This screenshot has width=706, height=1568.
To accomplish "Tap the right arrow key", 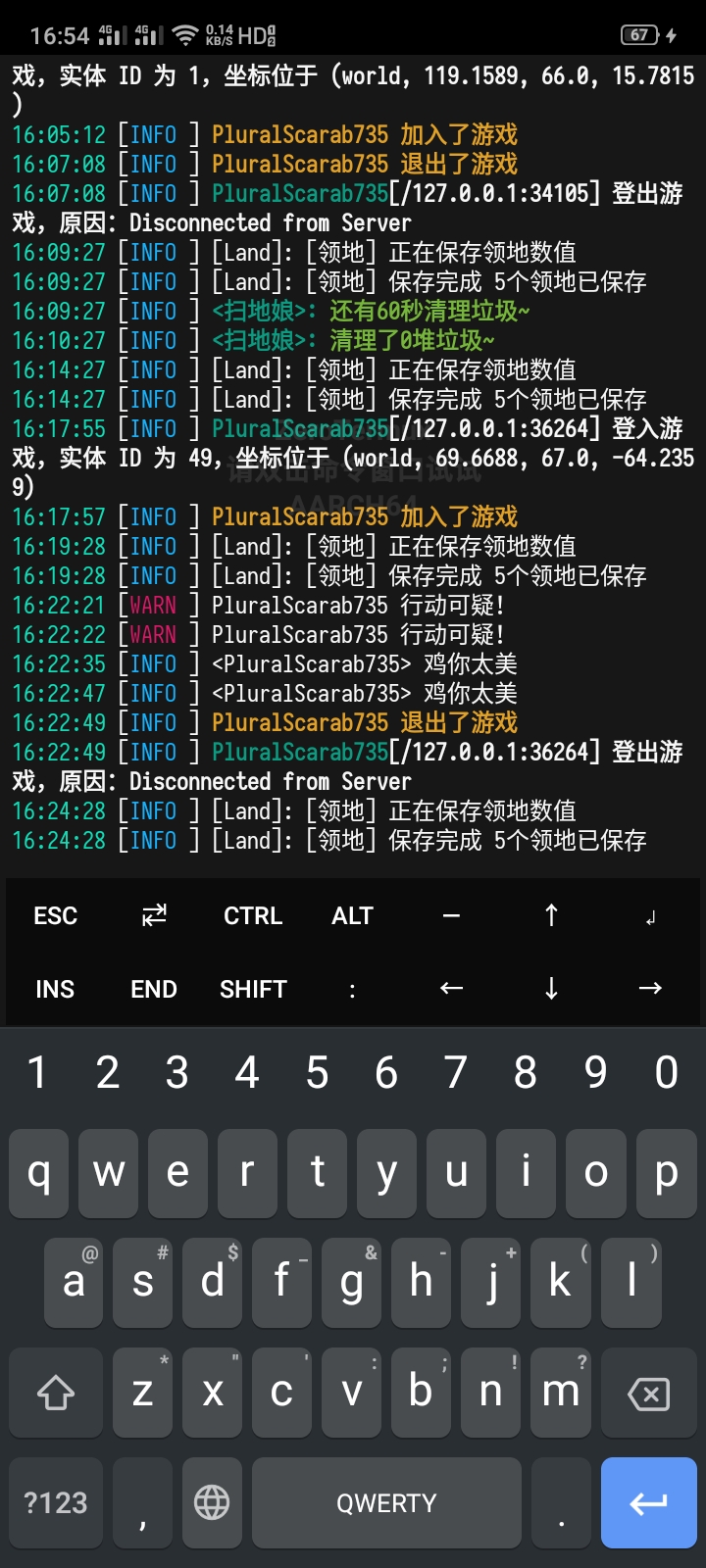I will tap(650, 989).
